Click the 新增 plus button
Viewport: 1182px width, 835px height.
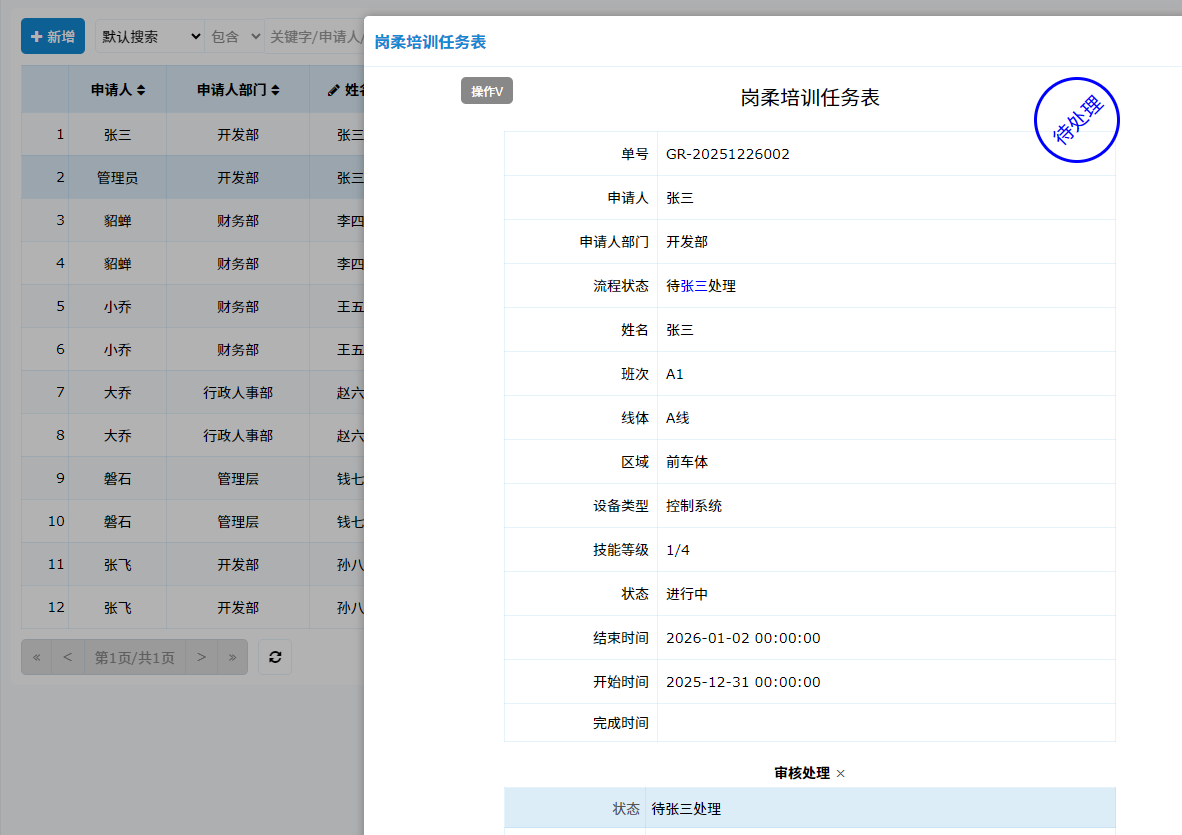tap(53, 37)
